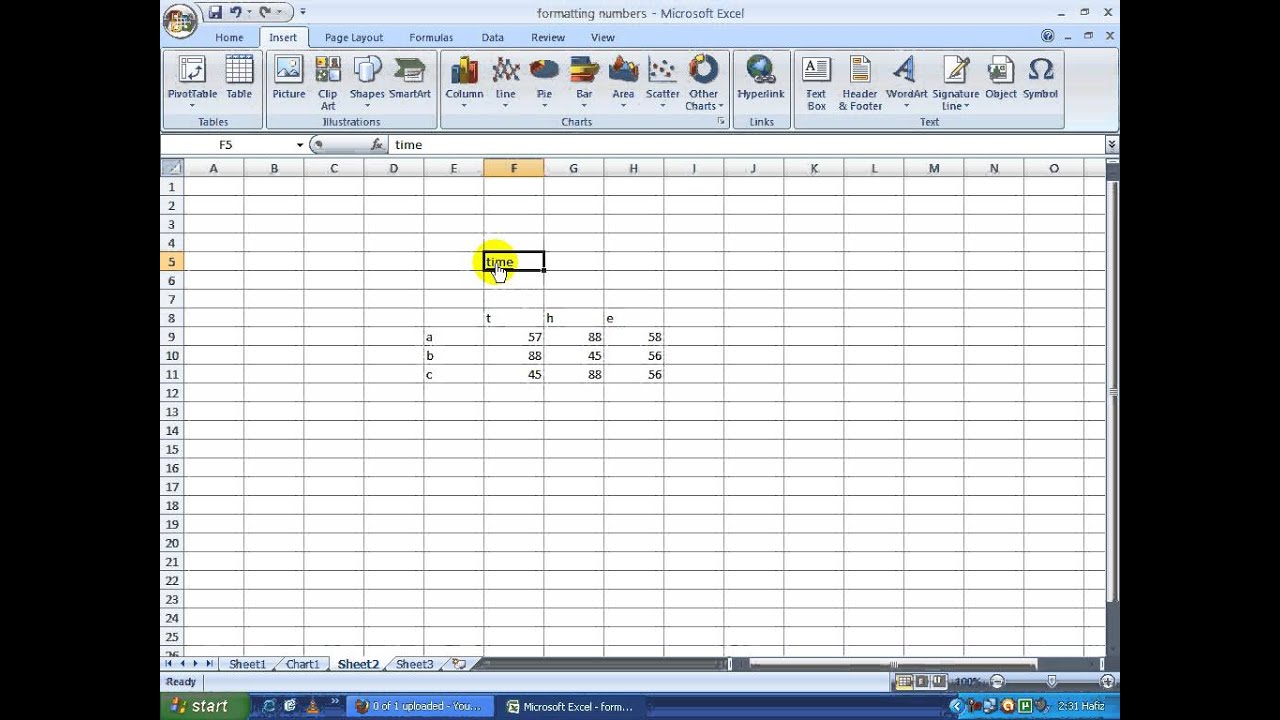Image resolution: width=1280 pixels, height=720 pixels.
Task: Switch to the Page Layout tab
Action: coord(354,37)
